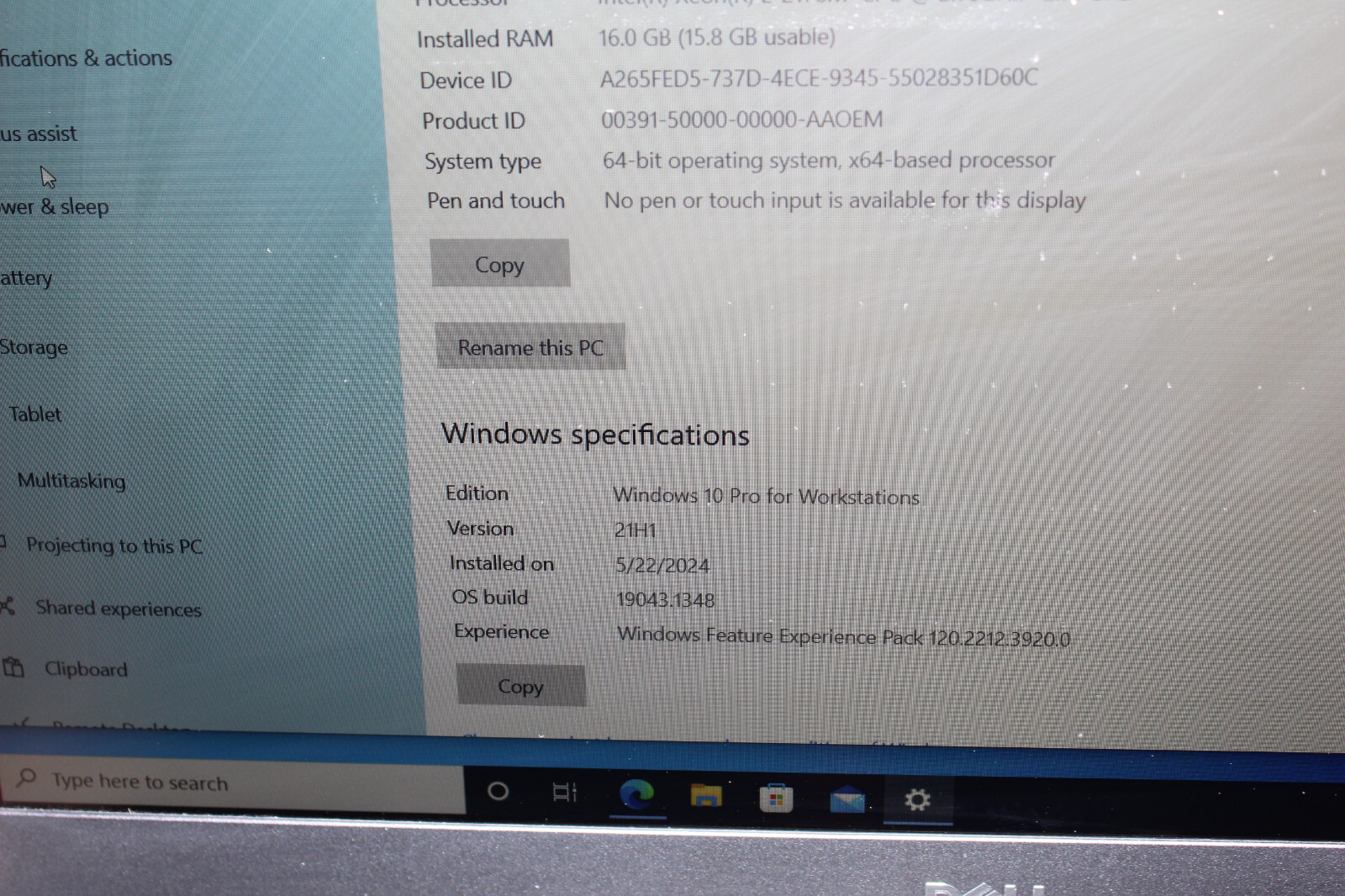This screenshot has width=1345, height=896.
Task: Click the Edition label
Action: (477, 493)
